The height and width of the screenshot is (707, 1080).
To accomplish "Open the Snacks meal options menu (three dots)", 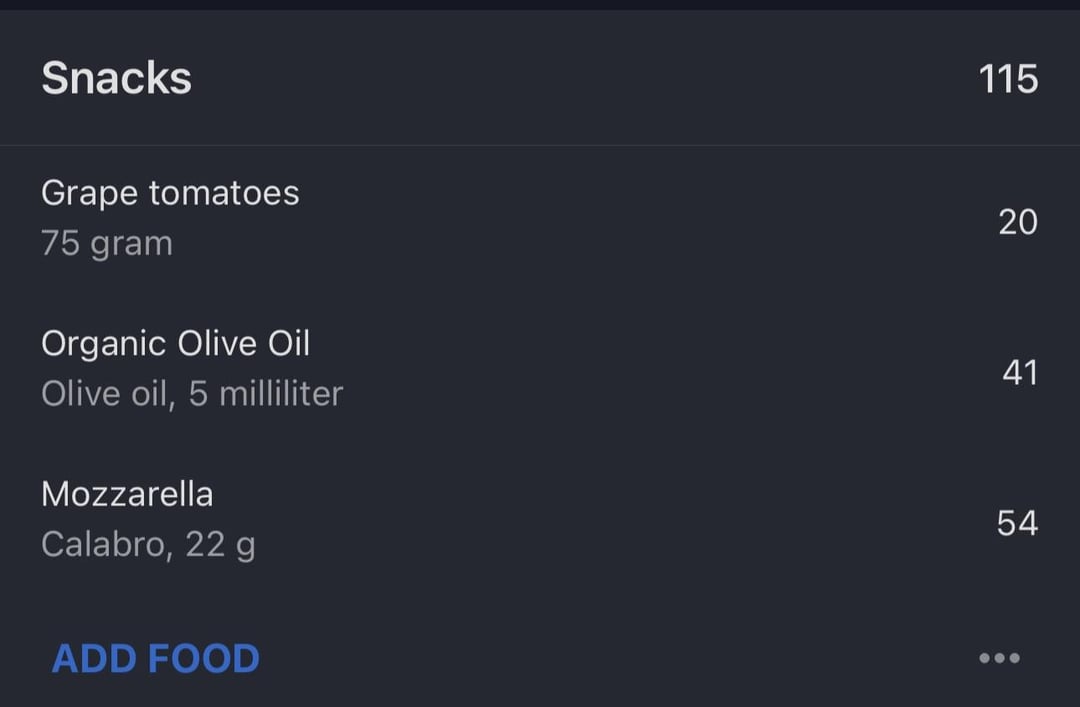I will click(999, 658).
